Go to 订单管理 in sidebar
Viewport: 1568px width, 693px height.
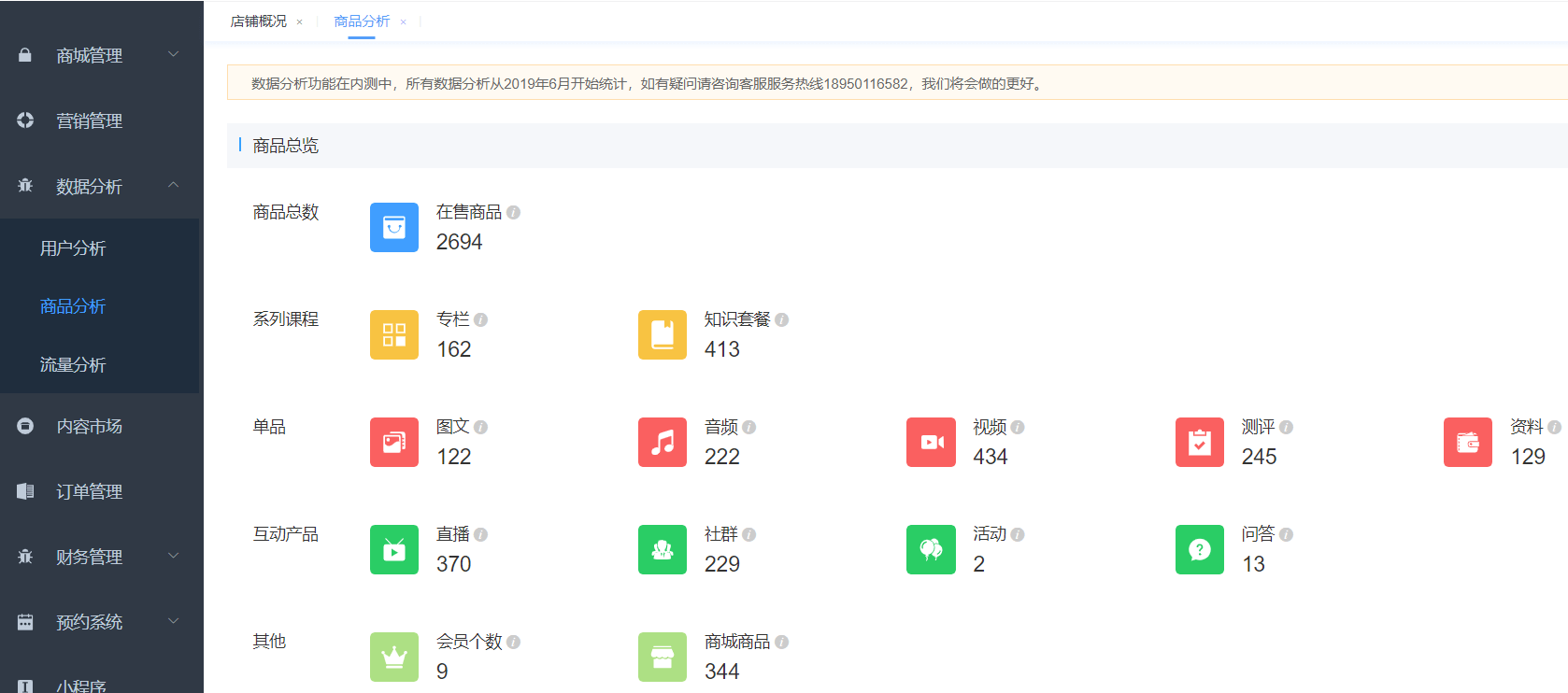click(x=90, y=491)
